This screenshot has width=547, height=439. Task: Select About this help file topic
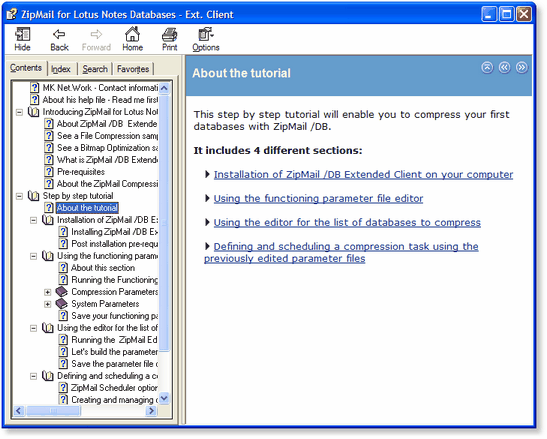[x=100, y=100]
